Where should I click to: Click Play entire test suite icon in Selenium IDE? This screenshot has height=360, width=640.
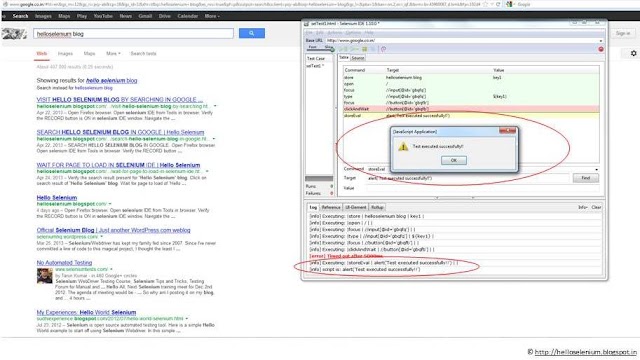343,49
